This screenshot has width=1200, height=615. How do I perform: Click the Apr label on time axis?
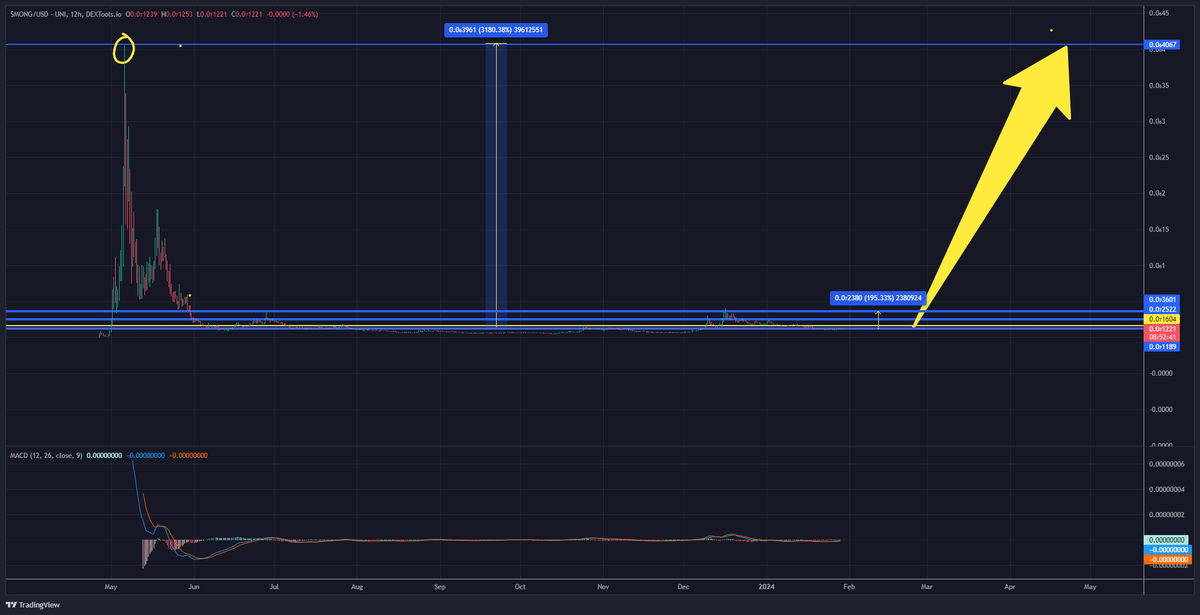[x=1009, y=587]
